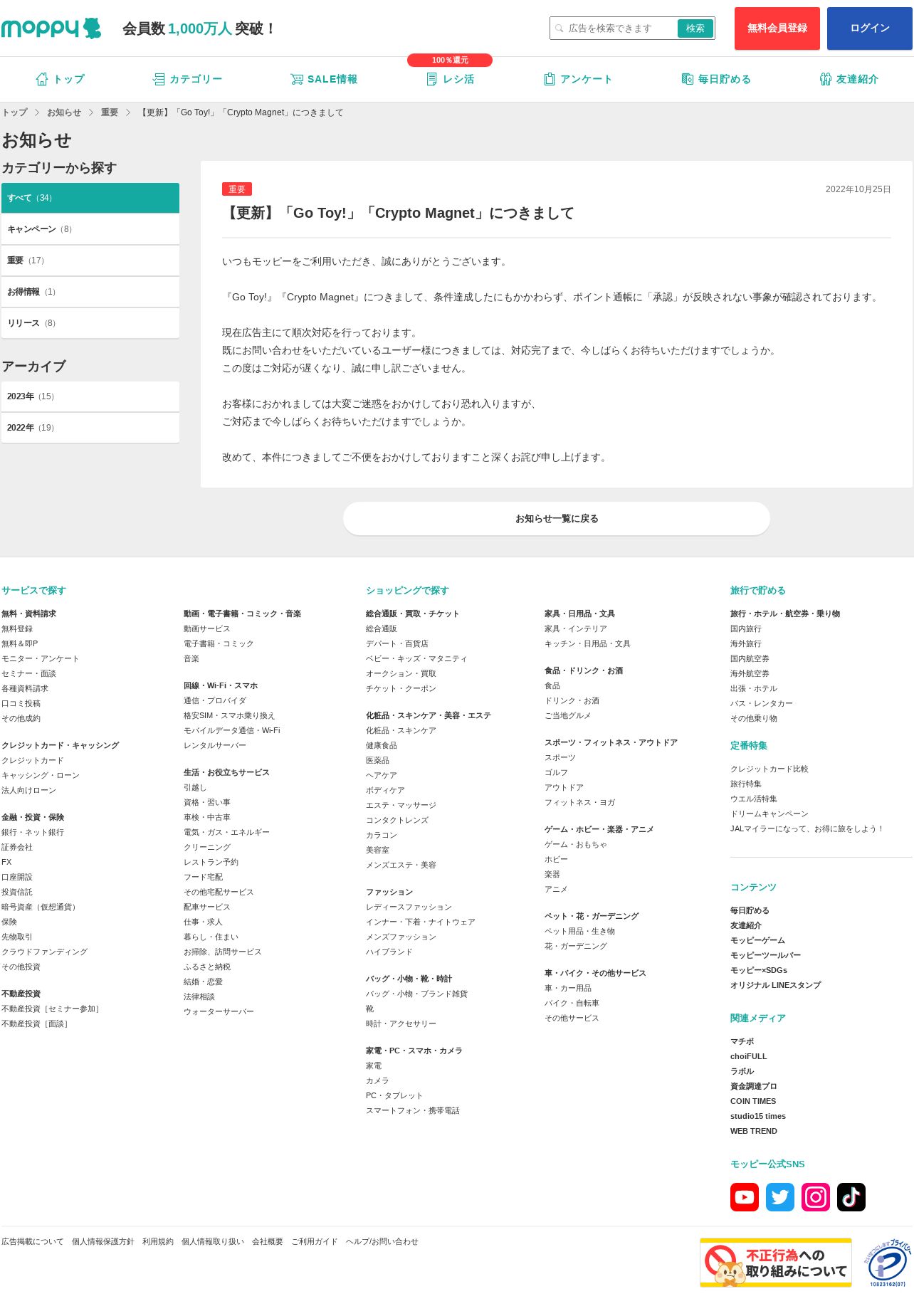Image resolution: width=914 pixels, height=1316 pixels.
Task: Click 無料登録 footer link
Action: coord(17,628)
